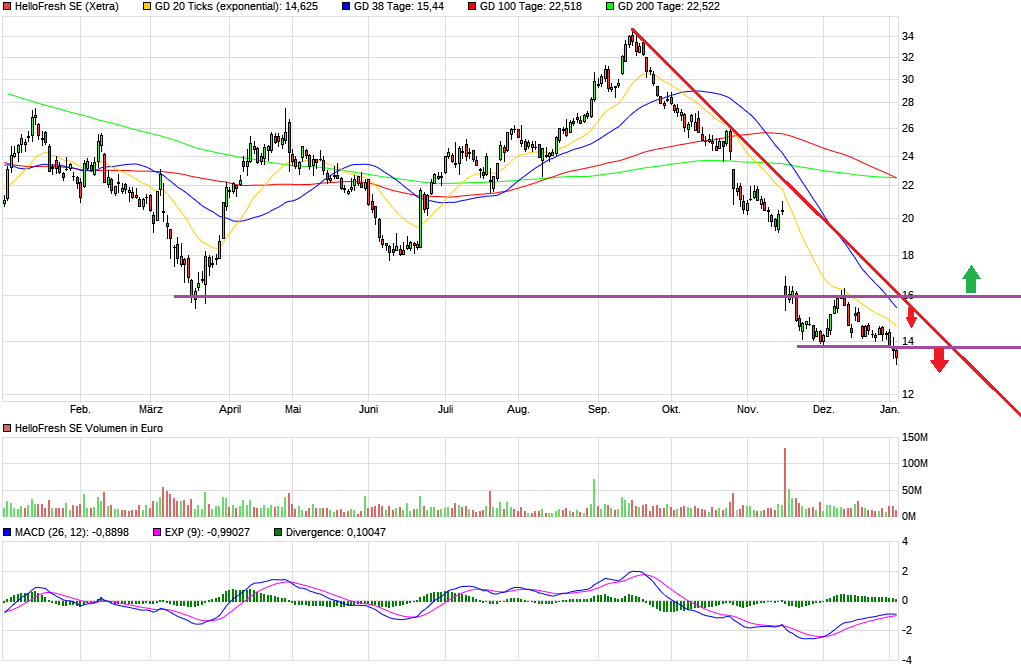Click the 'Aug.' month label on time axis
The width and height of the screenshot is (1021, 670).
click(x=518, y=410)
